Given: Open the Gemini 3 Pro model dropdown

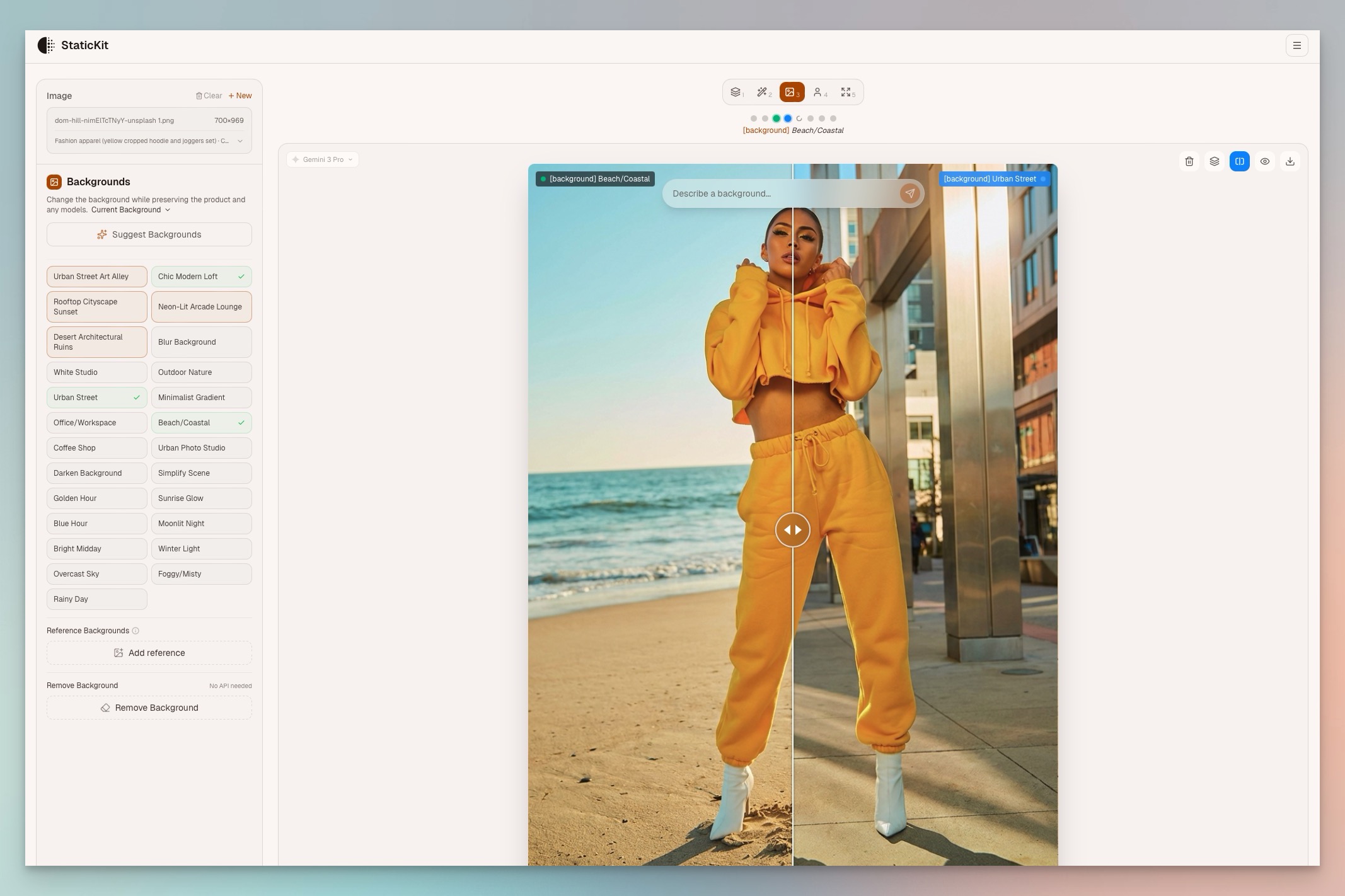Looking at the screenshot, I should pos(322,159).
